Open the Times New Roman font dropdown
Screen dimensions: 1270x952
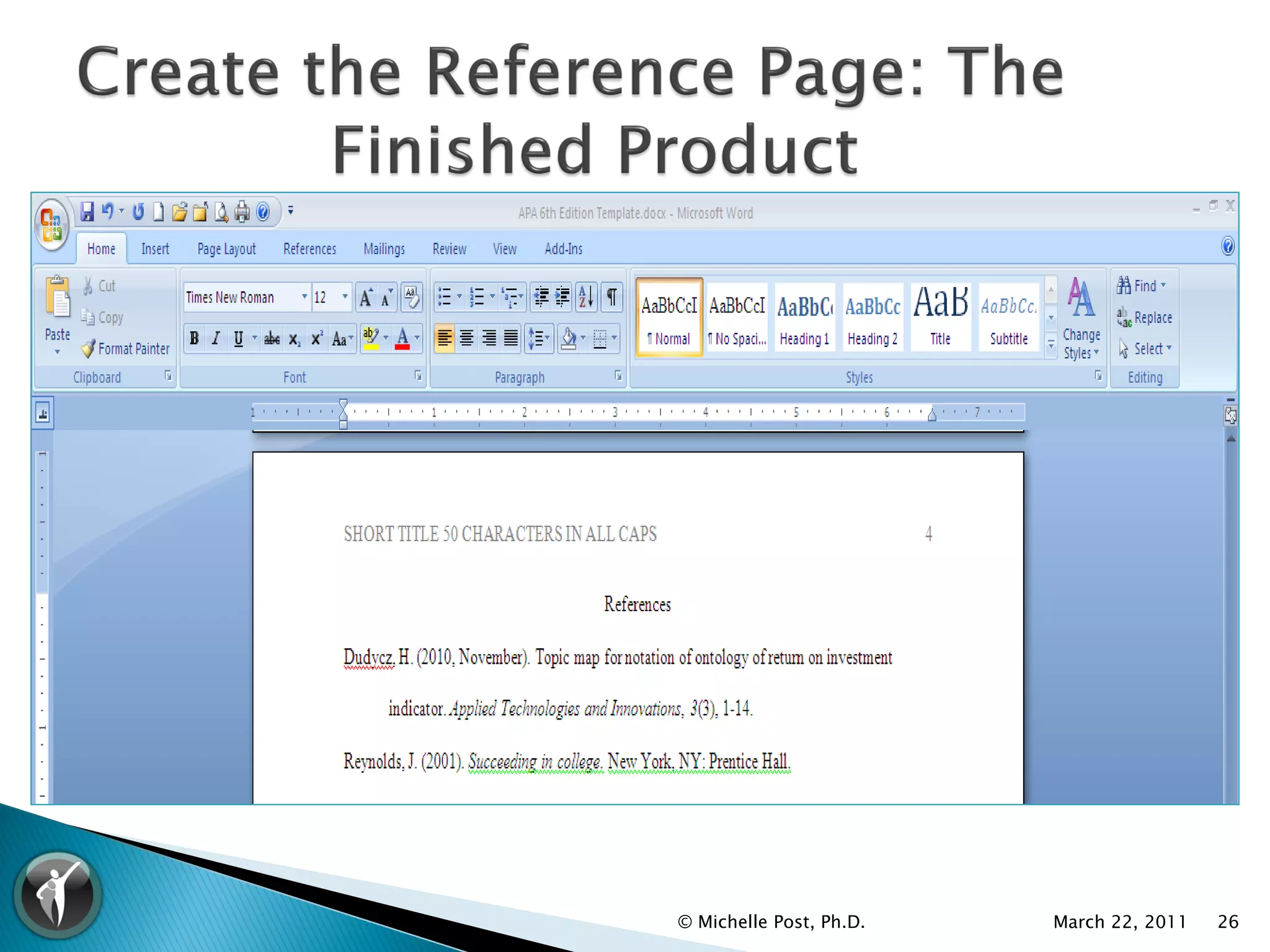304,297
